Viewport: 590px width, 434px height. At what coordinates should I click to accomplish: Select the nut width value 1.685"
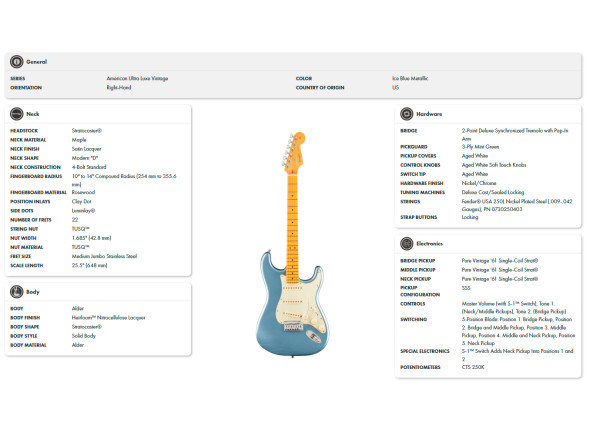(x=91, y=238)
